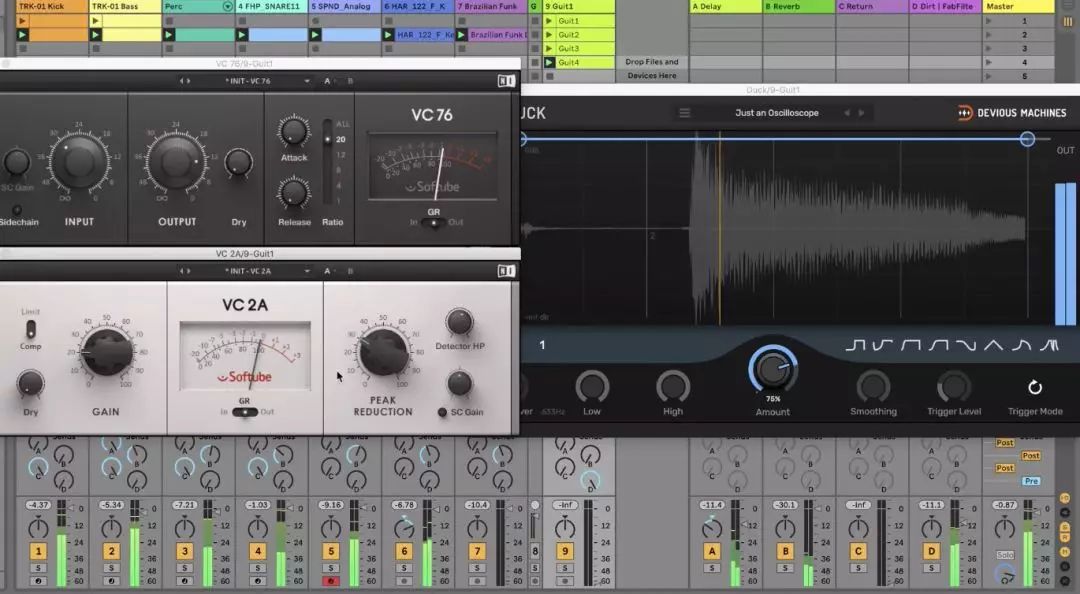1080x594 pixels.
Task: Launch scene 1 on the Master track
Action: (989, 21)
